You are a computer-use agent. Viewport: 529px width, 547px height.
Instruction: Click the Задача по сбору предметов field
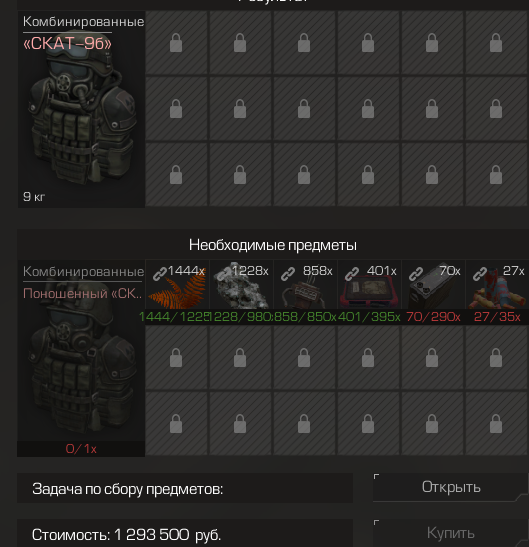pos(185,488)
